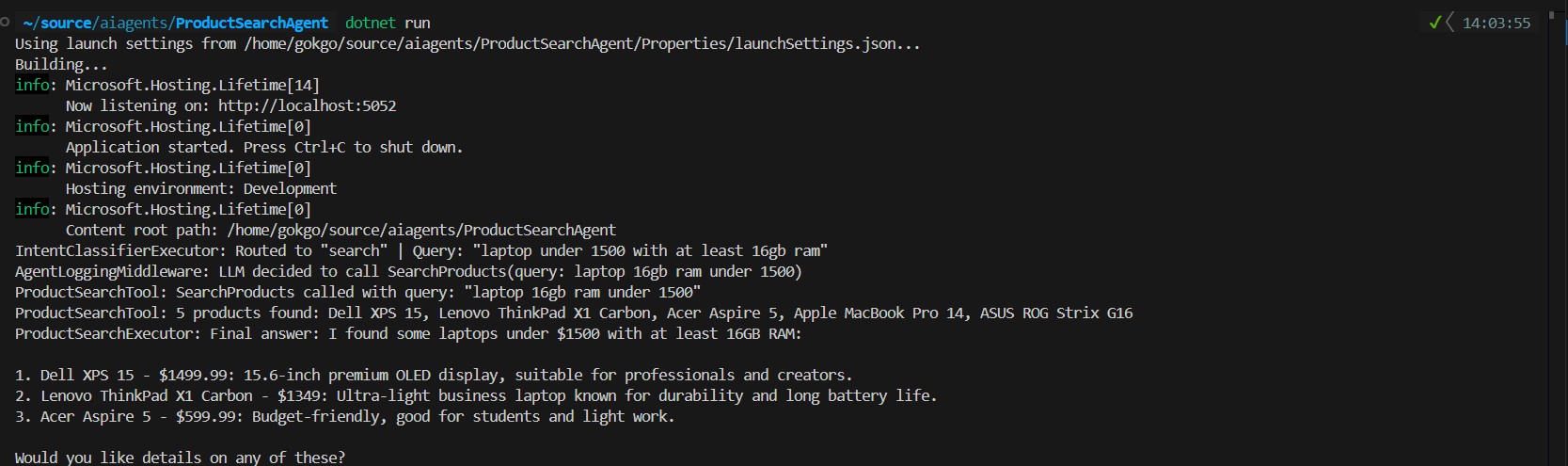Click the Dell XPS 15 result line
This screenshot has height=466, width=1568.
tap(433, 375)
